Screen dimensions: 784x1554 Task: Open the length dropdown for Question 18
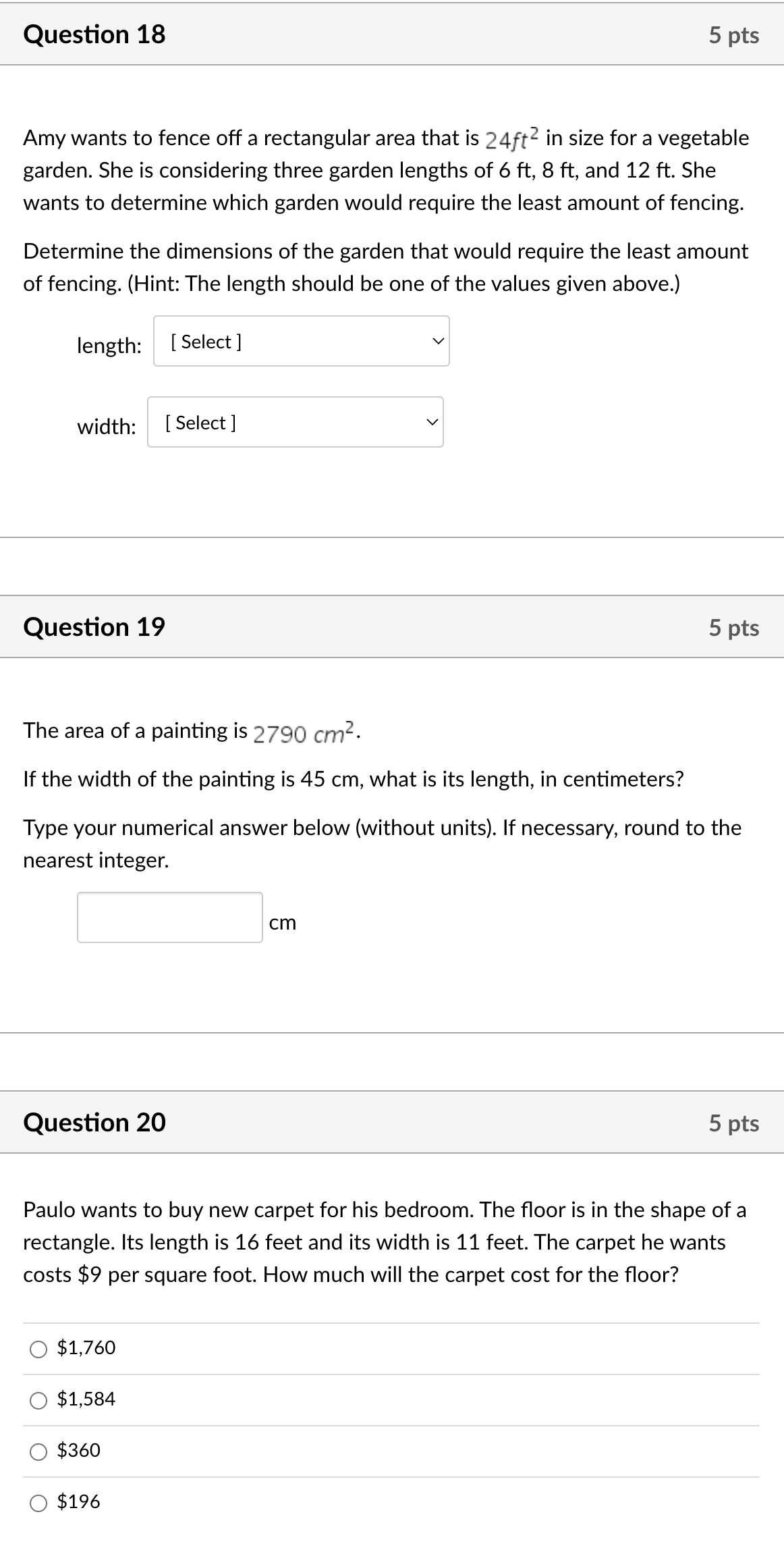(x=301, y=342)
